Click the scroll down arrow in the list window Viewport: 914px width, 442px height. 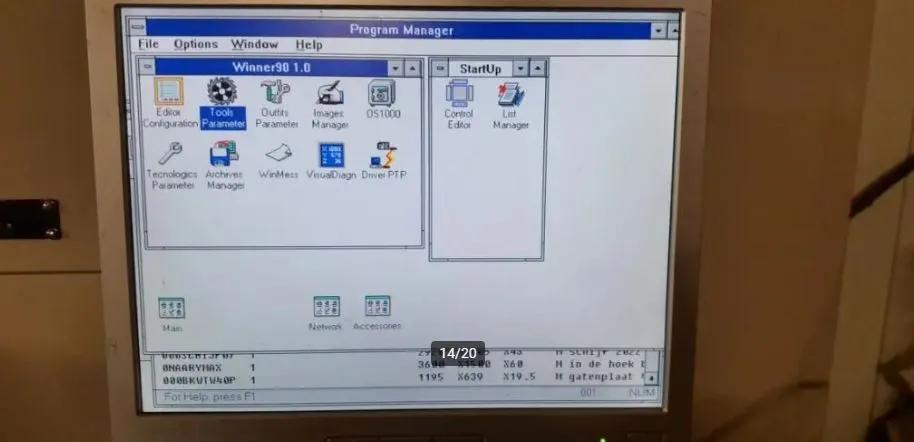pyautogui.click(x=651, y=379)
